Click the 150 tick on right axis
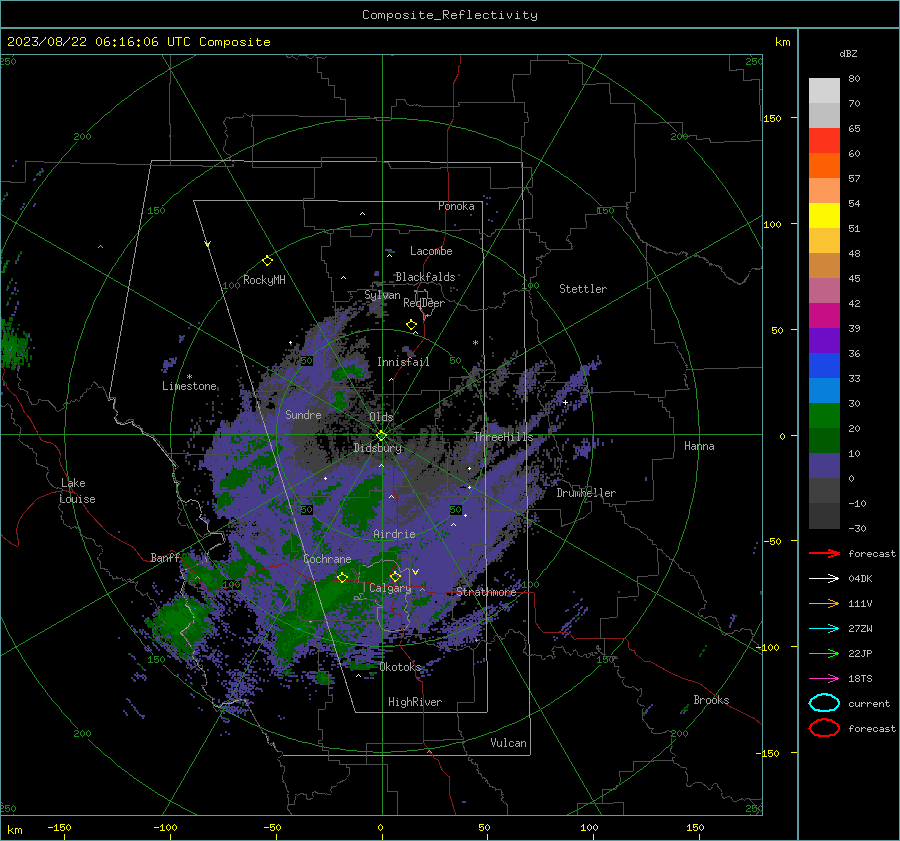This screenshot has height=841, width=900. tap(773, 118)
